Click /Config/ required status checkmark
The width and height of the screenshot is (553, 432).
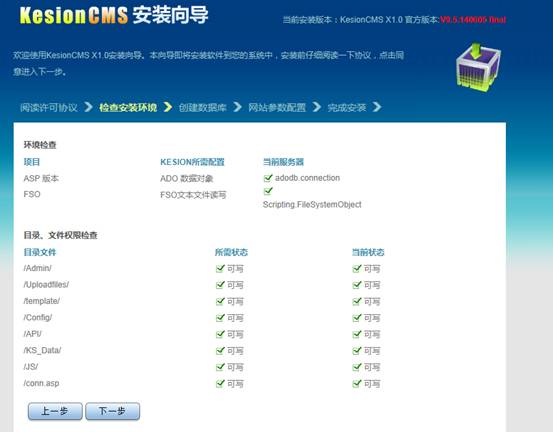[x=220, y=317]
